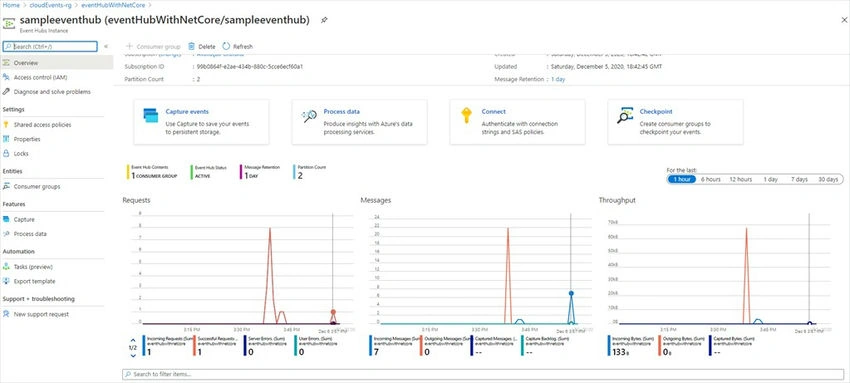Click the Event Hub Status ACTIVE tile

(207, 172)
